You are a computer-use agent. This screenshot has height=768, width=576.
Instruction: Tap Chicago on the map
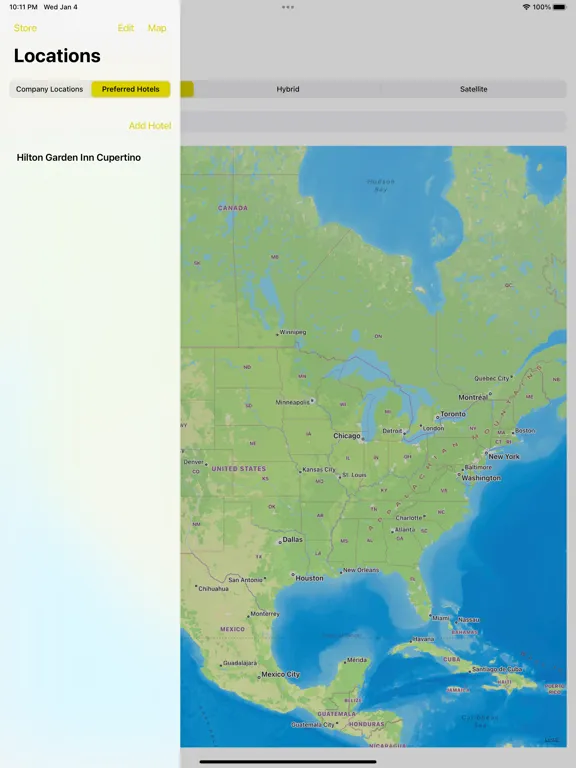click(347, 436)
